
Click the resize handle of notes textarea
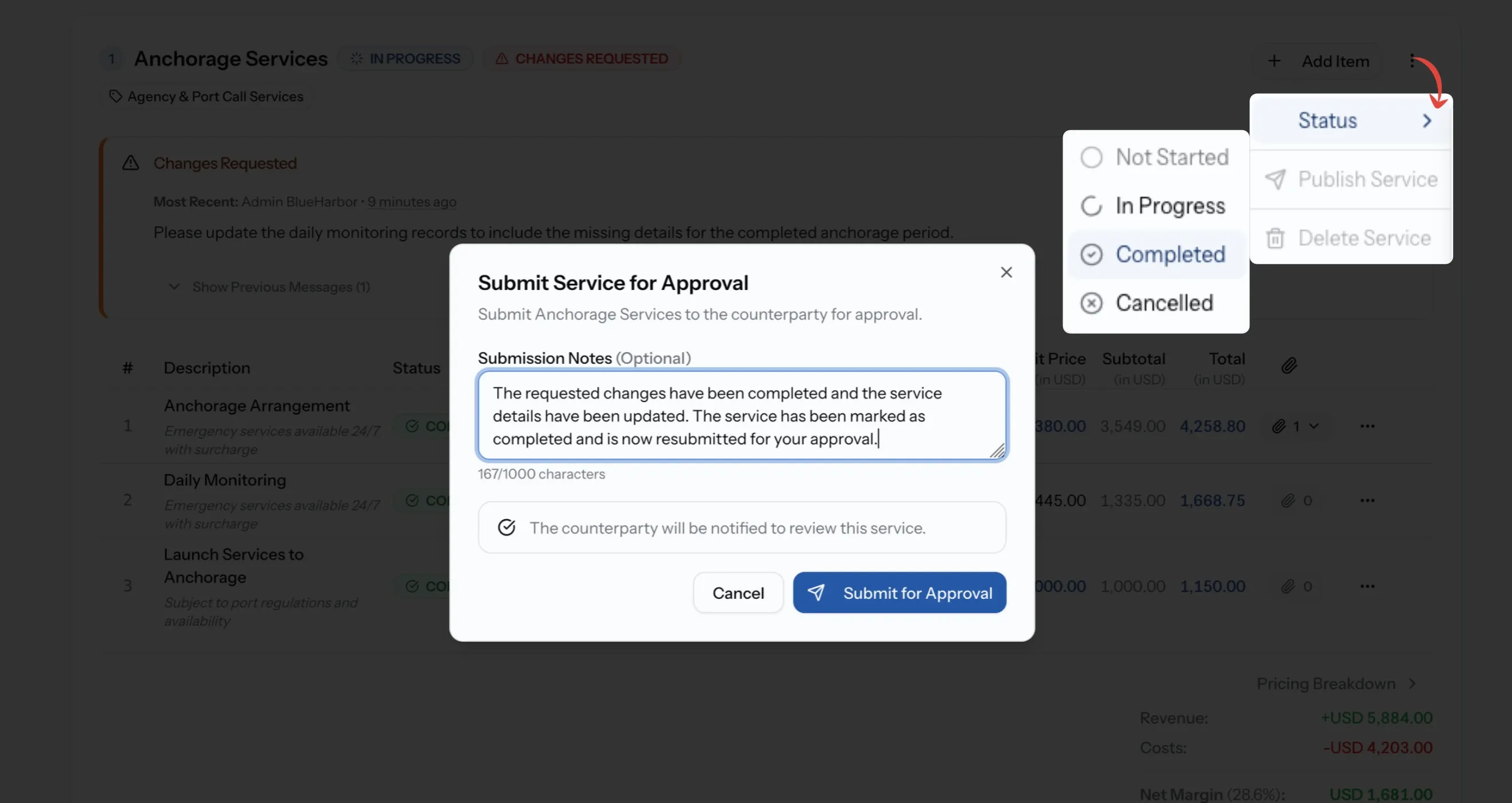coord(997,451)
